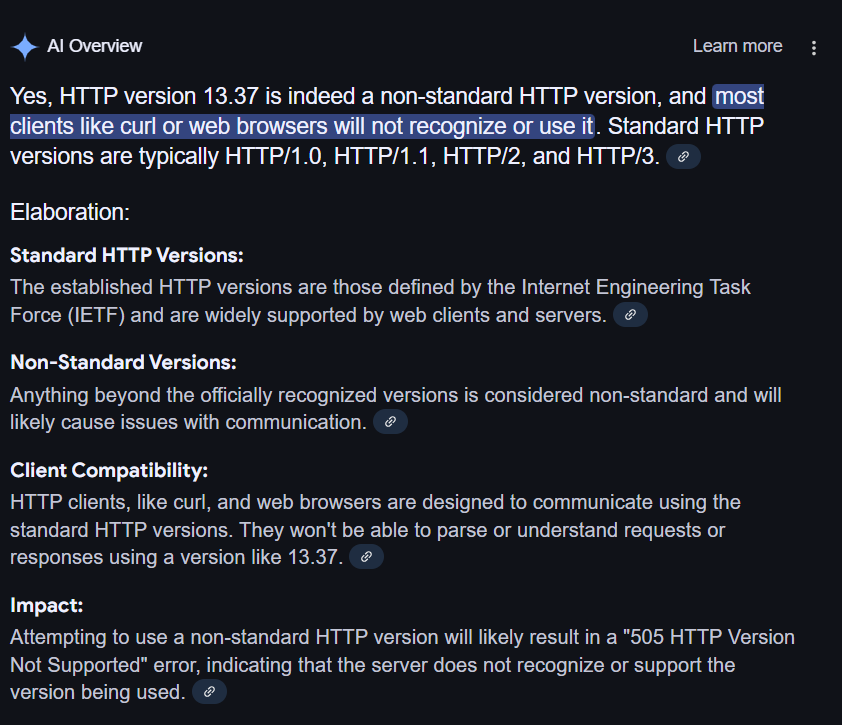The height and width of the screenshot is (725, 842).
Task: Click the Non-Standard Versions heading
Action: coord(124,362)
